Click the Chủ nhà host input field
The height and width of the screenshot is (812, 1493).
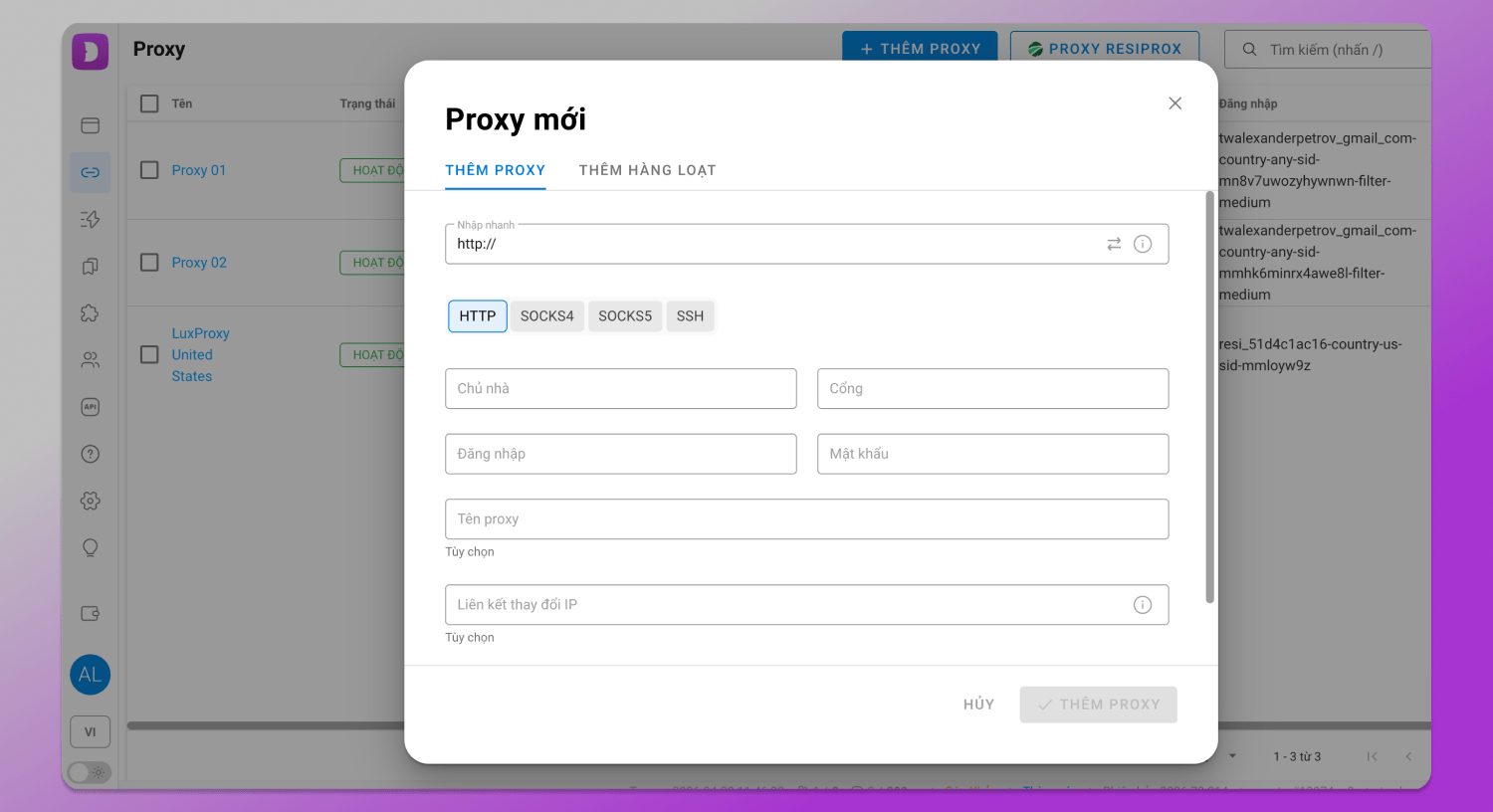click(620, 389)
